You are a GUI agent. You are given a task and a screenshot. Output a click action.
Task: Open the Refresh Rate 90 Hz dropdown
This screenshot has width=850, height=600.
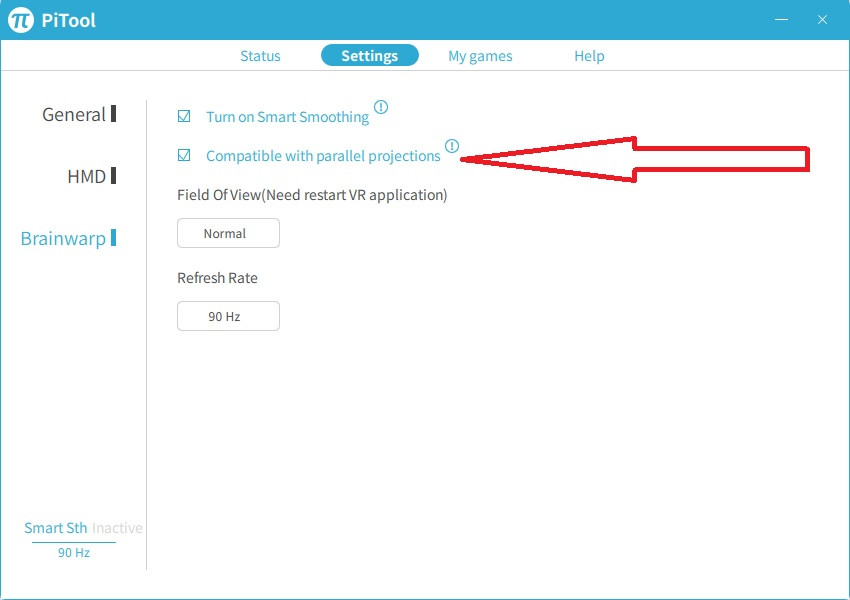pos(228,316)
